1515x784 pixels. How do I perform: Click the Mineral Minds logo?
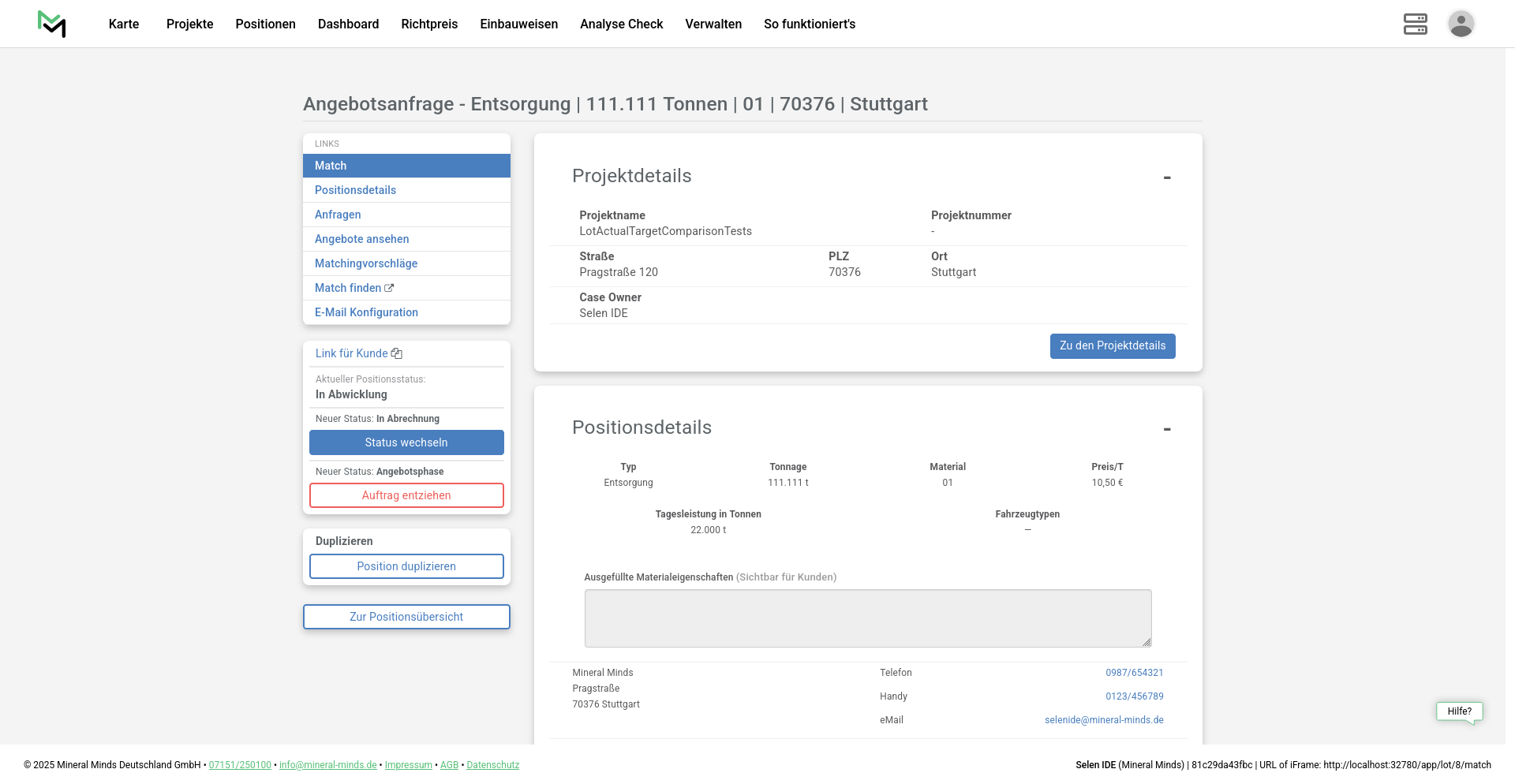click(x=52, y=24)
